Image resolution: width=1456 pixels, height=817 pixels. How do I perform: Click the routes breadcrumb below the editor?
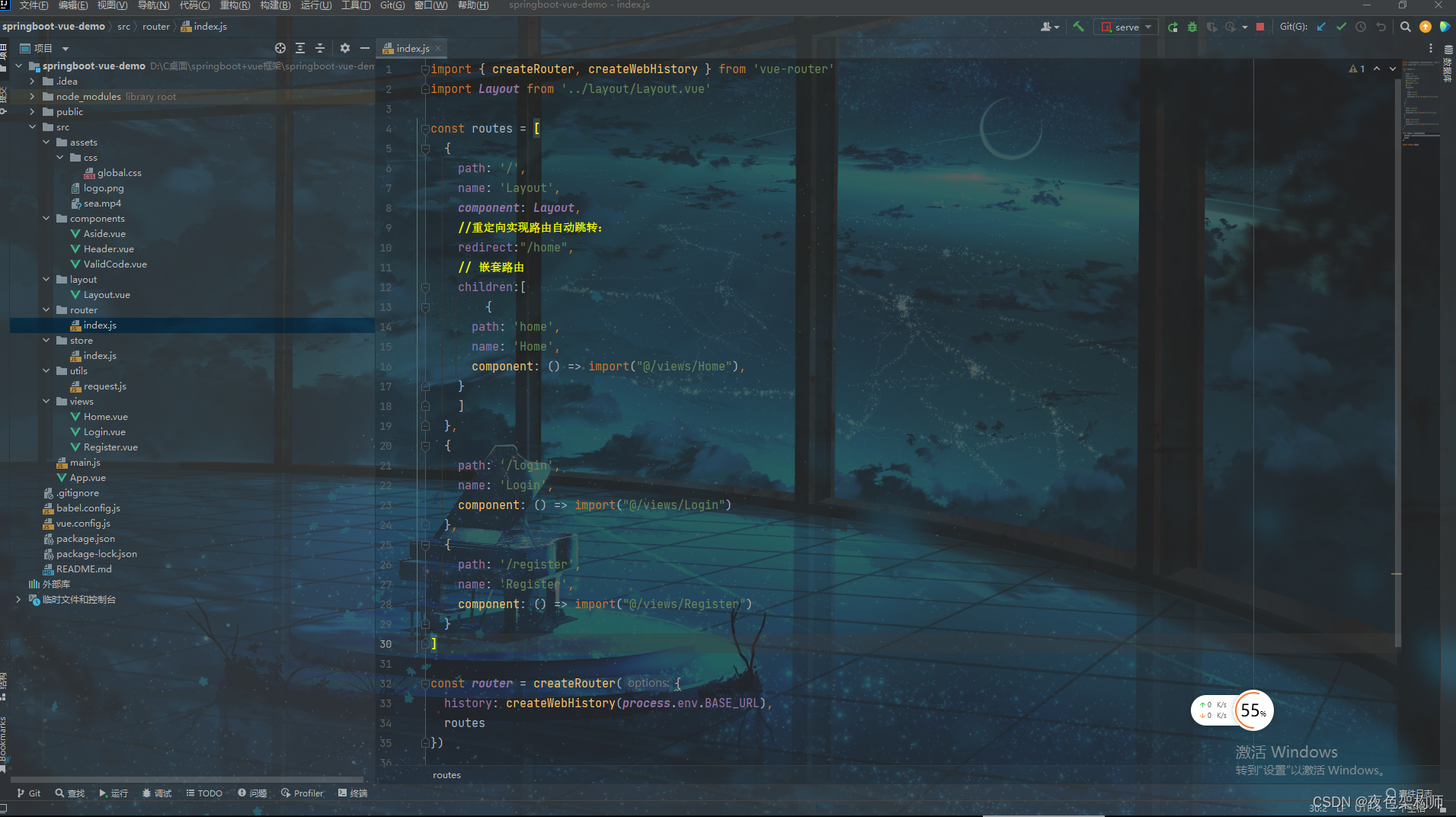(446, 775)
